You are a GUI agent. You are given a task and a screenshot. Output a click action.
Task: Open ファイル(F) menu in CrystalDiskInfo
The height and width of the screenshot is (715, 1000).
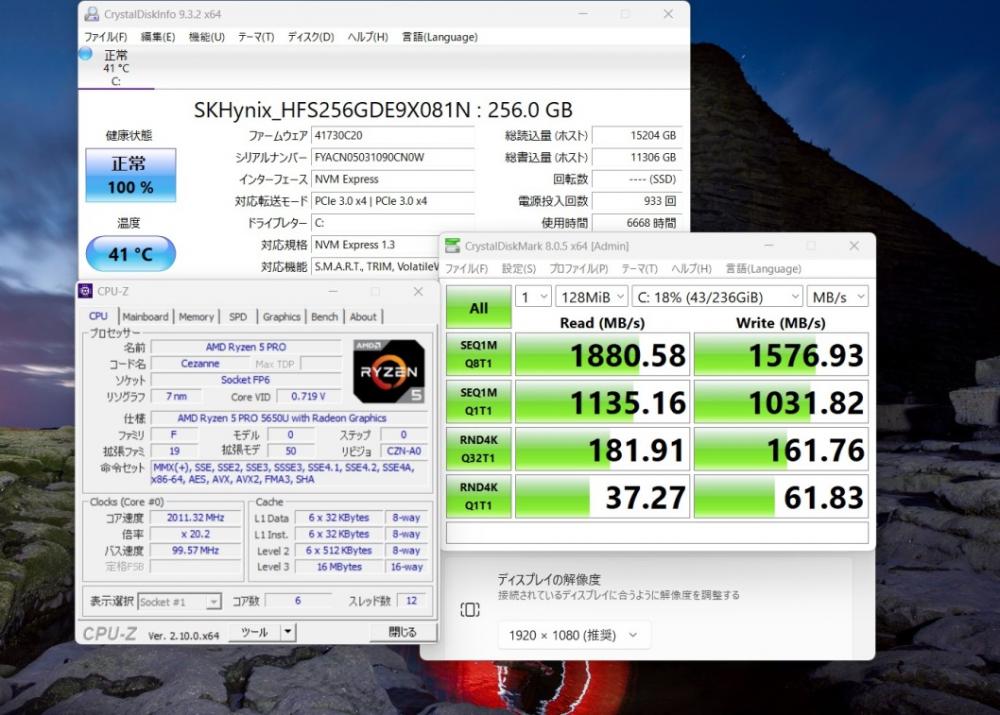[x=106, y=37]
